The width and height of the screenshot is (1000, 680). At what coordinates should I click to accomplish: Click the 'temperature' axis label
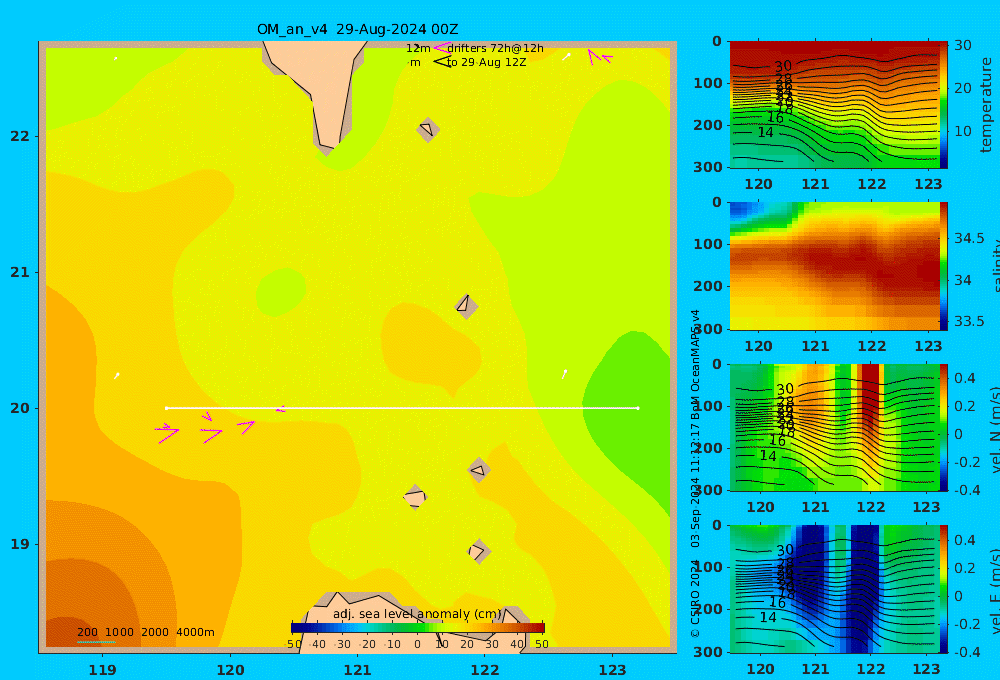point(986,105)
